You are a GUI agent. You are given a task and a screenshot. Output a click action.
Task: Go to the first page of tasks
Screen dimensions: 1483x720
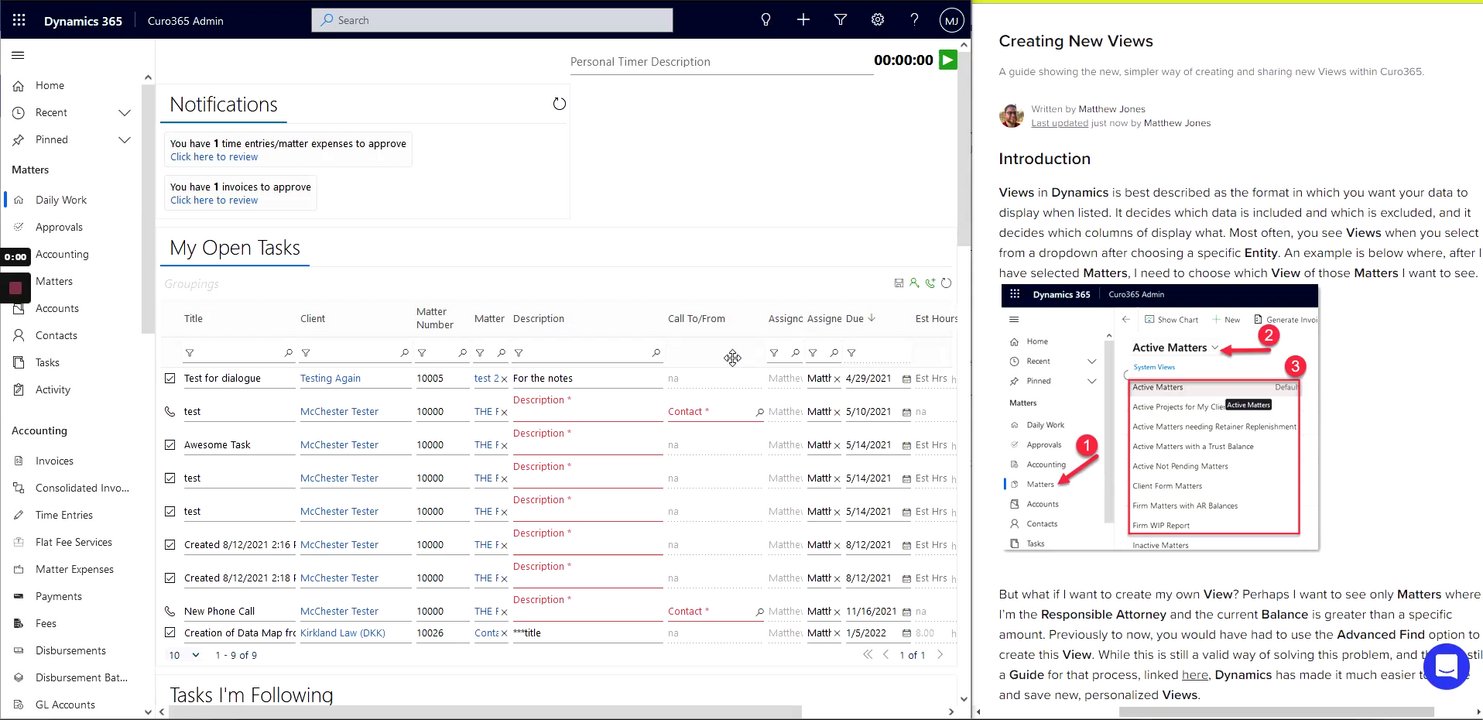[868, 655]
